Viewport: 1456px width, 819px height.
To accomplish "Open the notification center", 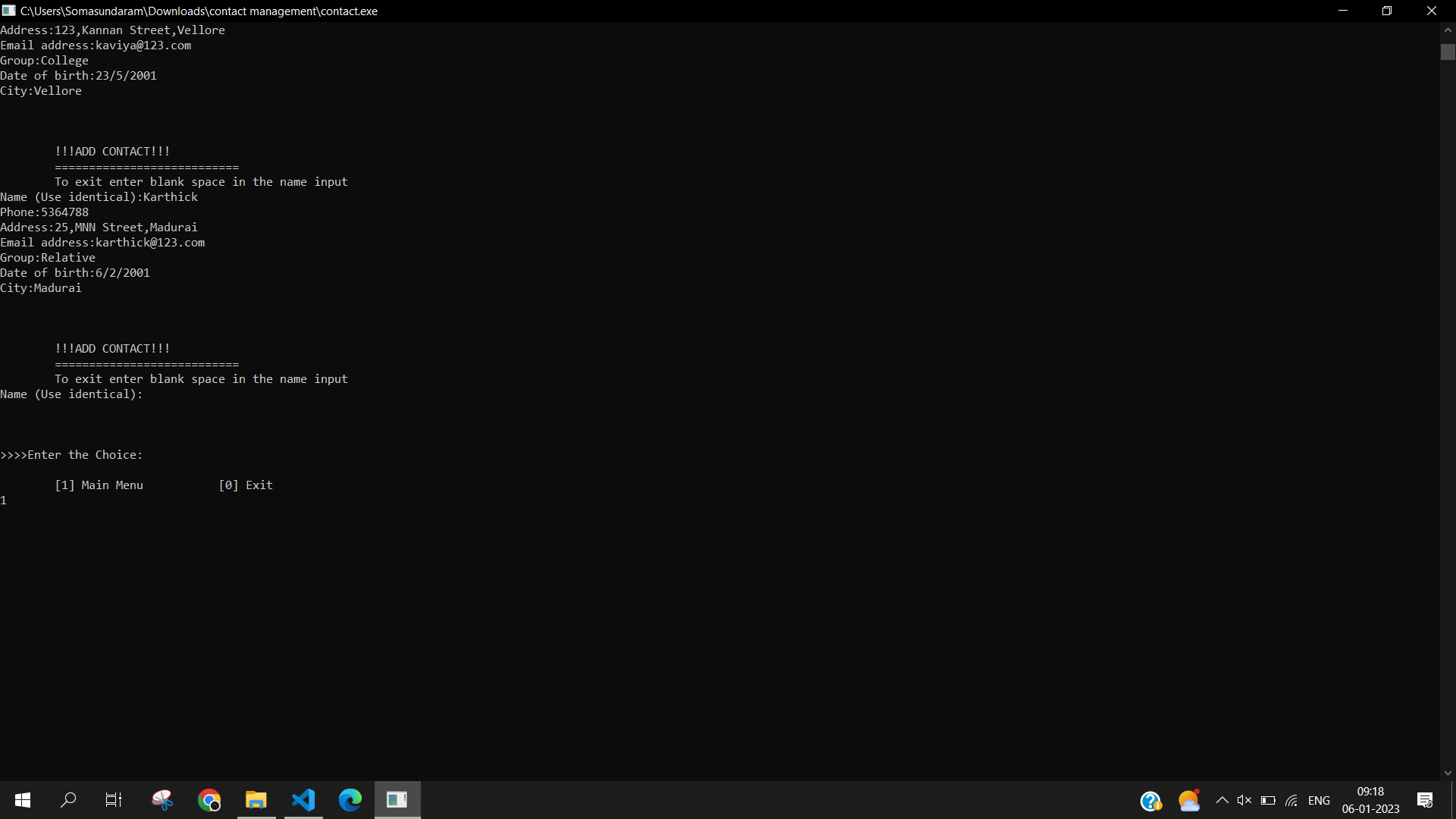I will (1425, 801).
